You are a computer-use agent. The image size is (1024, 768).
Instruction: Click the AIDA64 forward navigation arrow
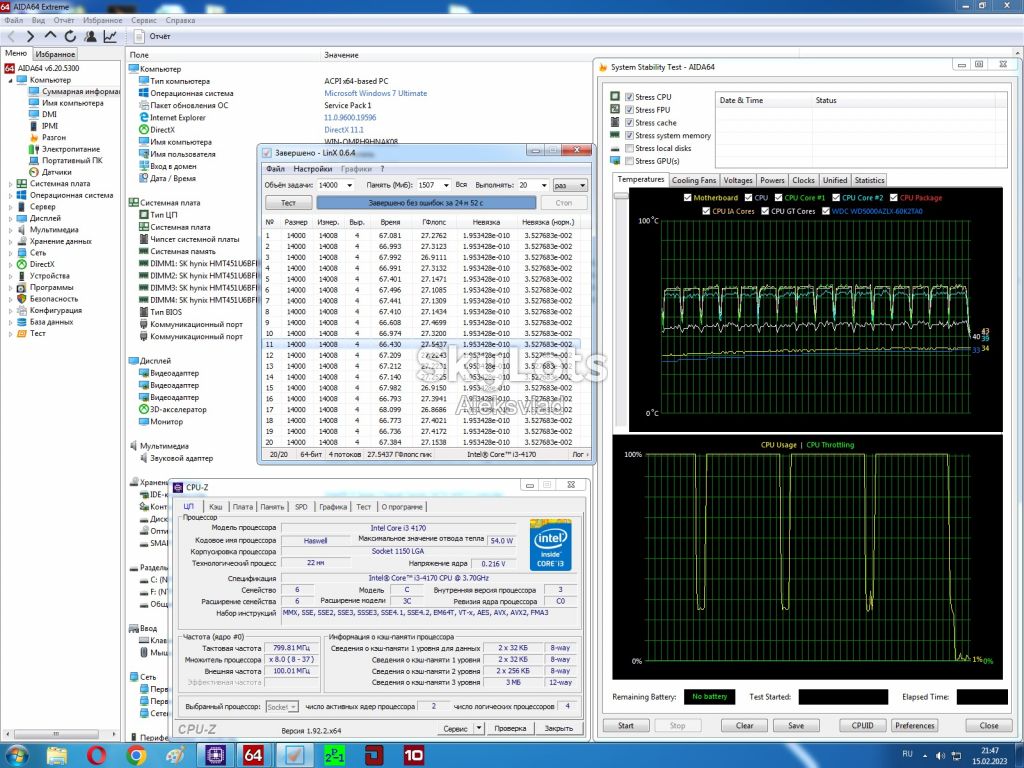30,37
